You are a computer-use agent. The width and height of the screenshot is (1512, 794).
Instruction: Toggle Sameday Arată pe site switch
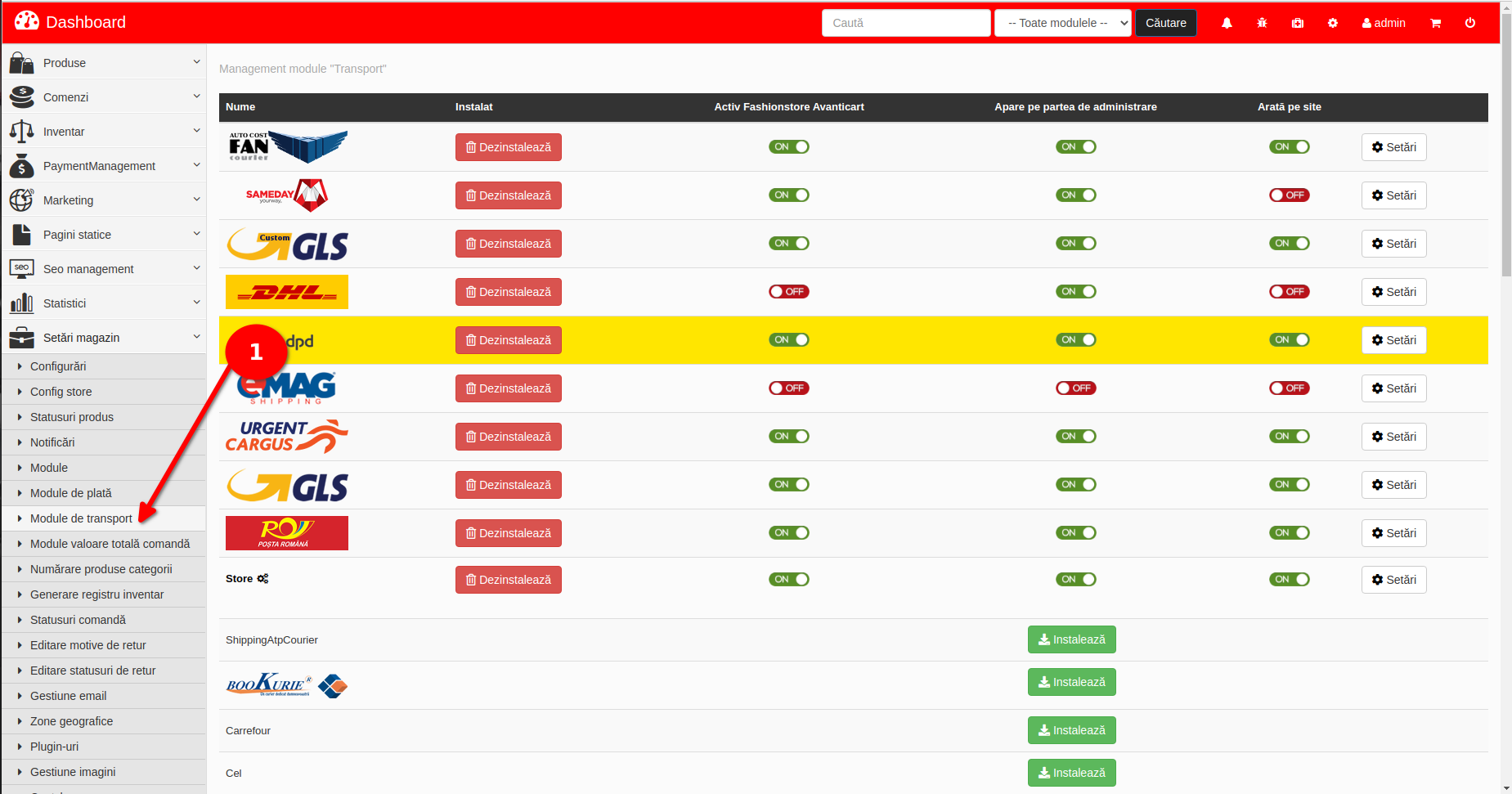(x=1290, y=195)
